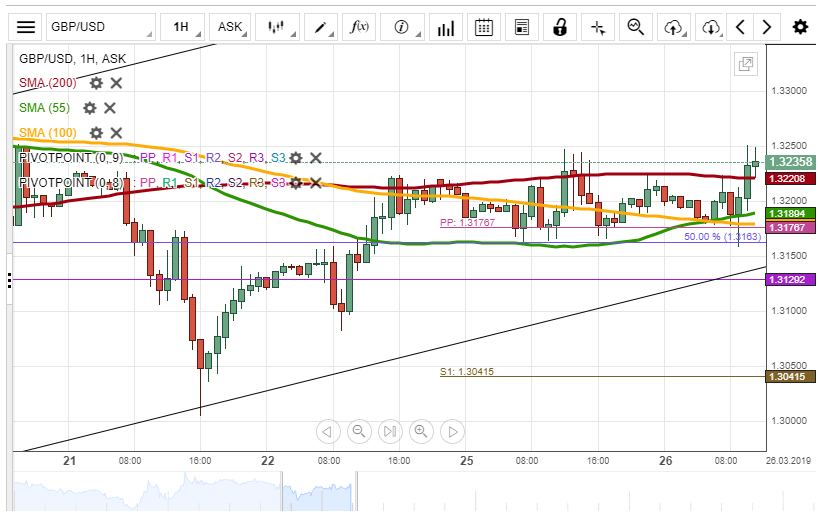Open SMA (200) settings gear
The height and width of the screenshot is (518, 818).
[96, 83]
